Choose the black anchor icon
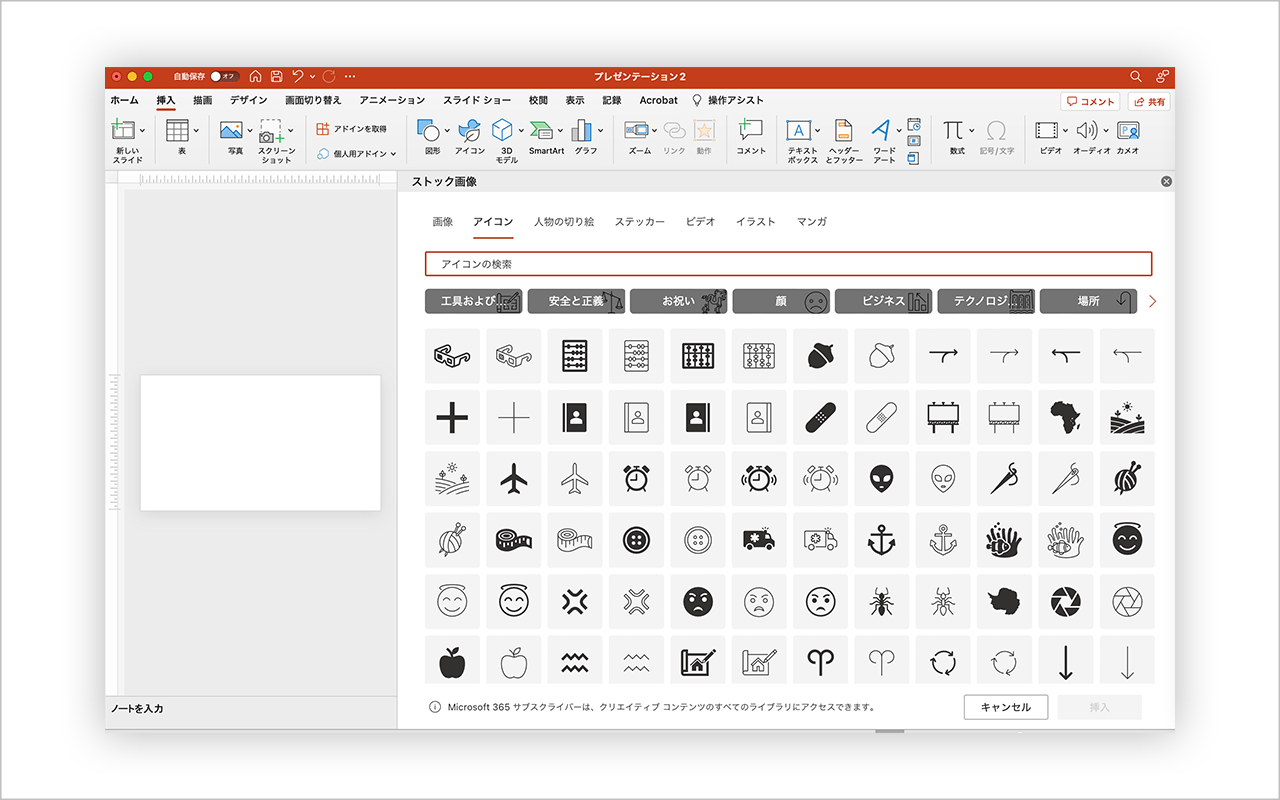The width and height of the screenshot is (1280, 800). click(x=882, y=540)
